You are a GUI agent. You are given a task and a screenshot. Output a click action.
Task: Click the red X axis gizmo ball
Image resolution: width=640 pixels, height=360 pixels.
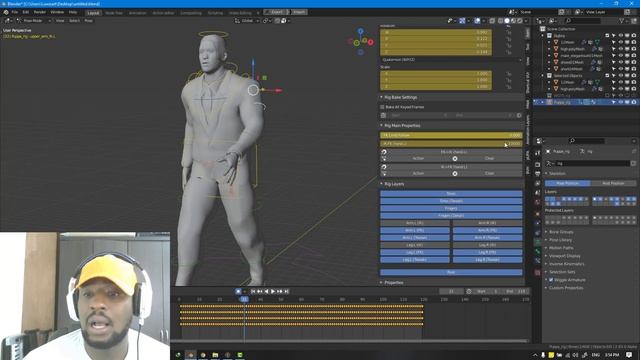pyautogui.click(x=371, y=42)
